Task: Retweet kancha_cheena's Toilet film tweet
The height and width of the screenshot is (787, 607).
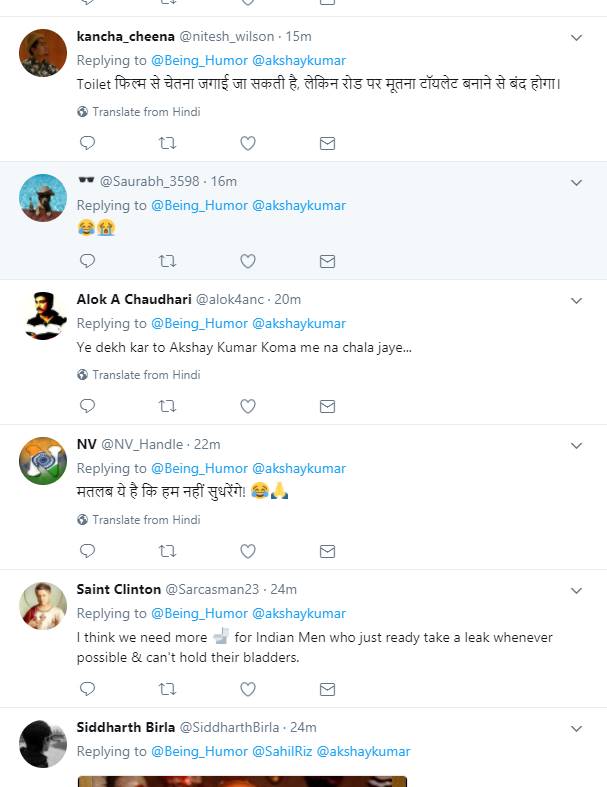Action: click(x=167, y=144)
